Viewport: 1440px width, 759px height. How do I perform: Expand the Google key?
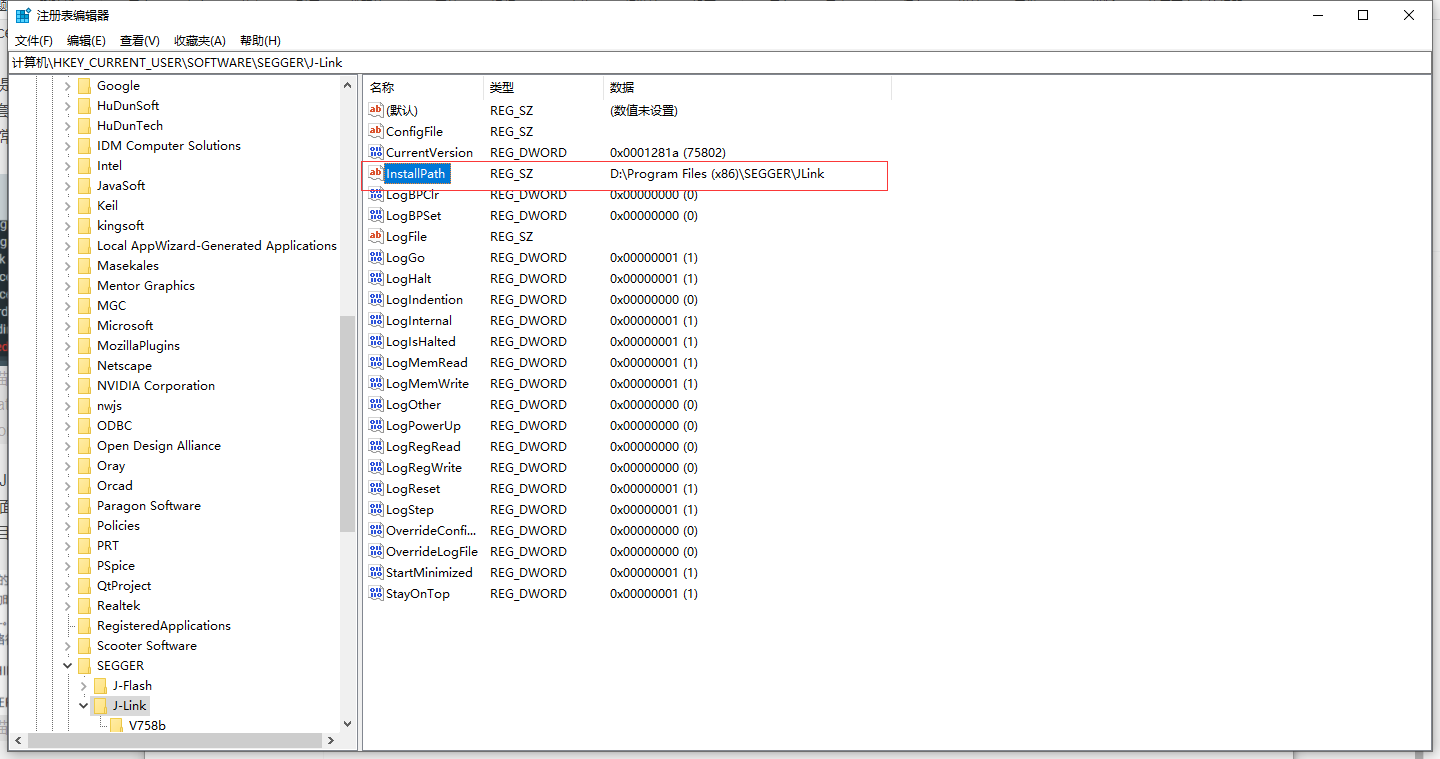click(68, 85)
